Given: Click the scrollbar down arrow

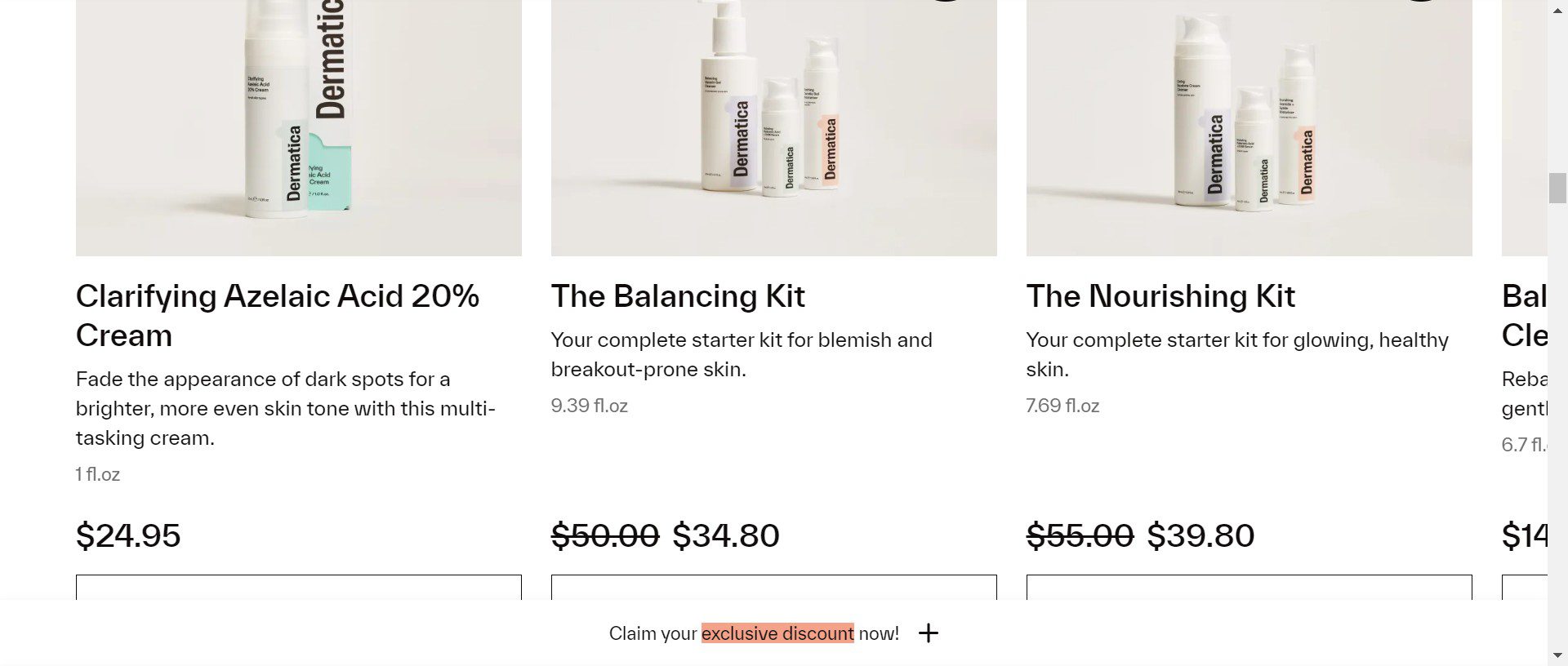Looking at the screenshot, I should pyautogui.click(x=1557, y=655).
